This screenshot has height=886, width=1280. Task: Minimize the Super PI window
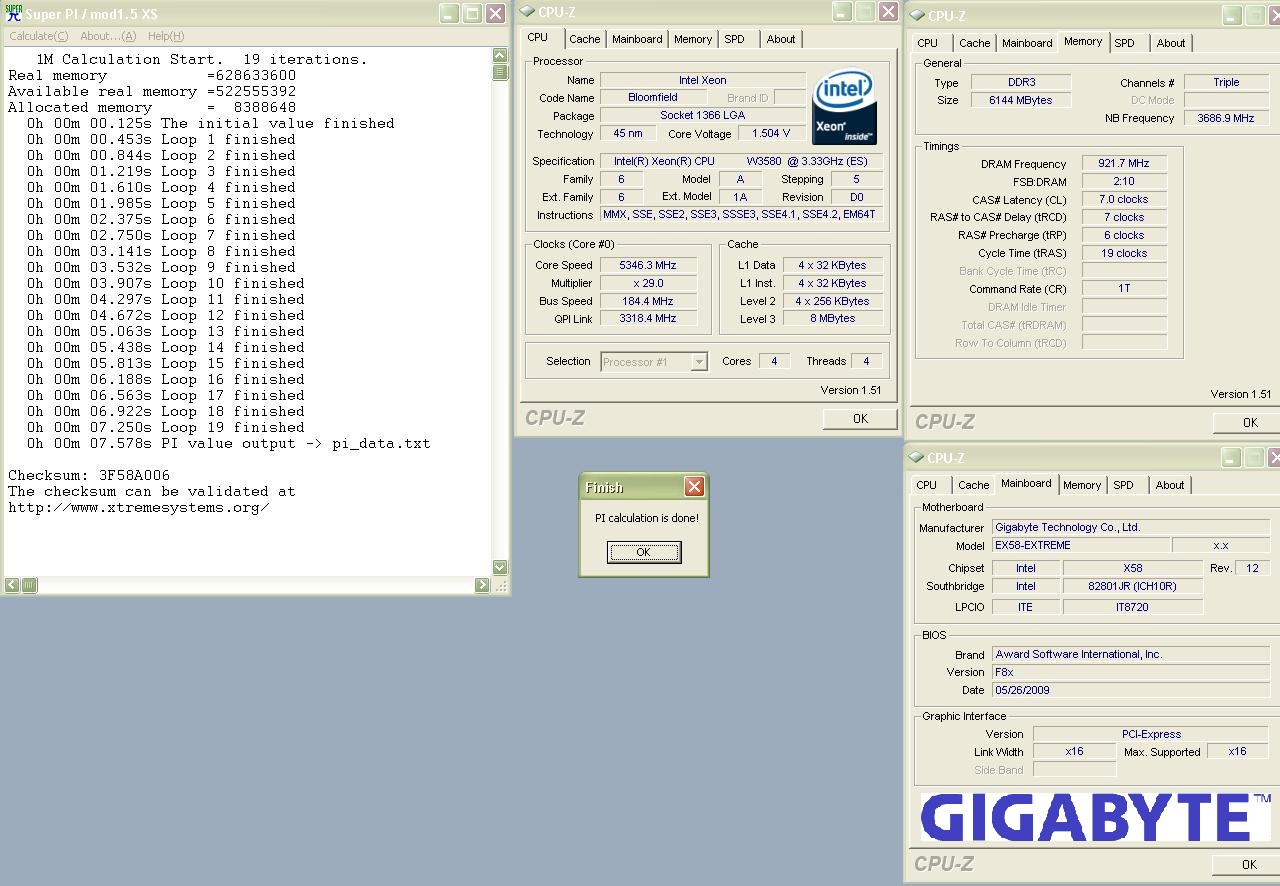point(448,13)
